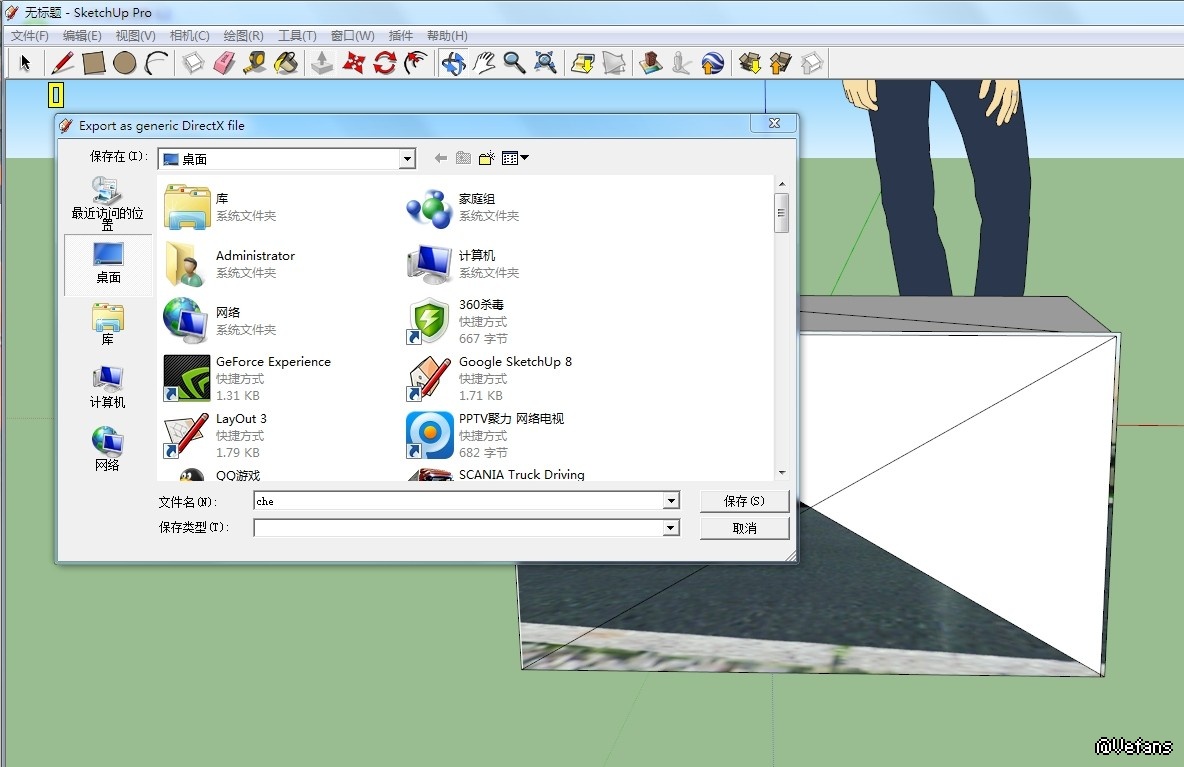Image resolution: width=1184 pixels, height=767 pixels.
Task: Select the Circle drawing tool
Action: [x=124, y=63]
